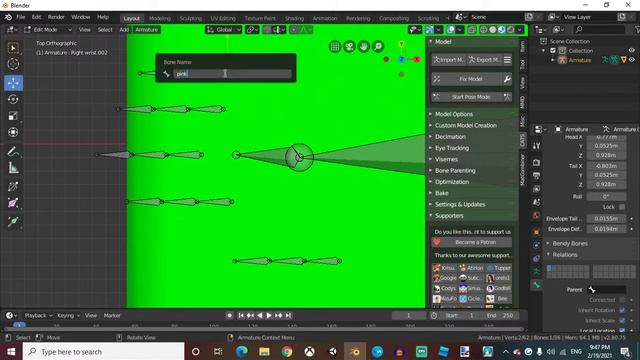640x360 pixels.
Task: Expand the Bendy Bones panel
Action: [570, 243]
